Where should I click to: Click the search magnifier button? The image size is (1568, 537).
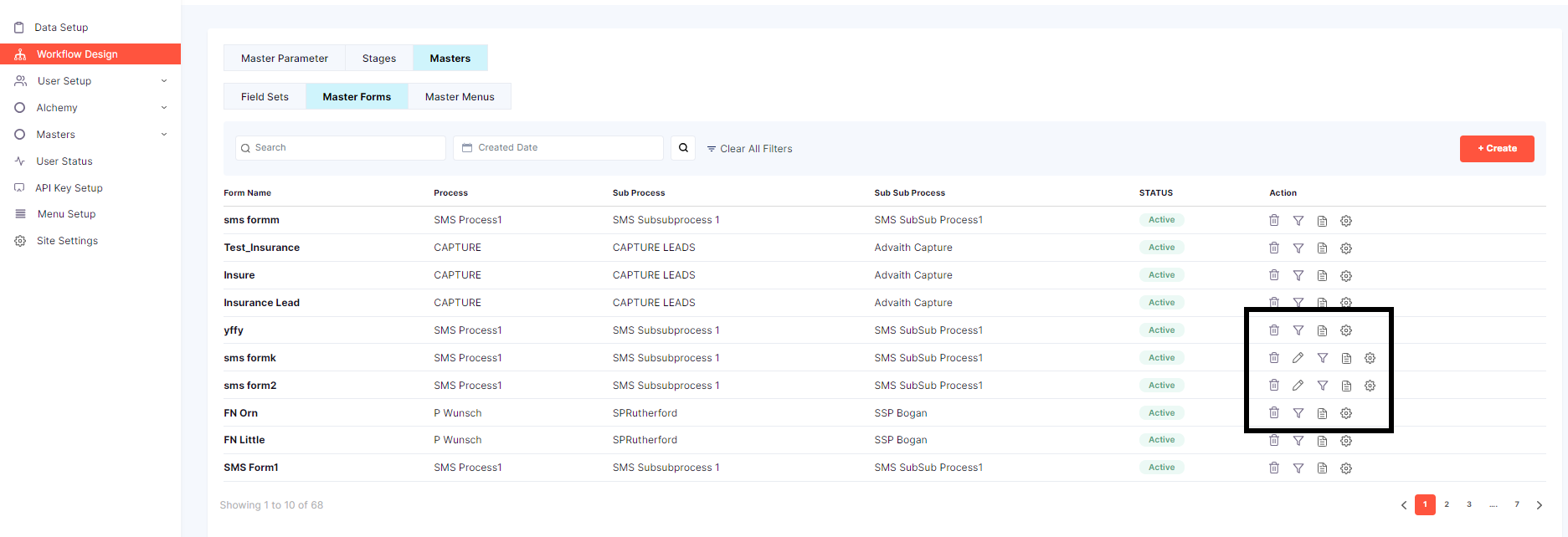pyautogui.click(x=683, y=148)
